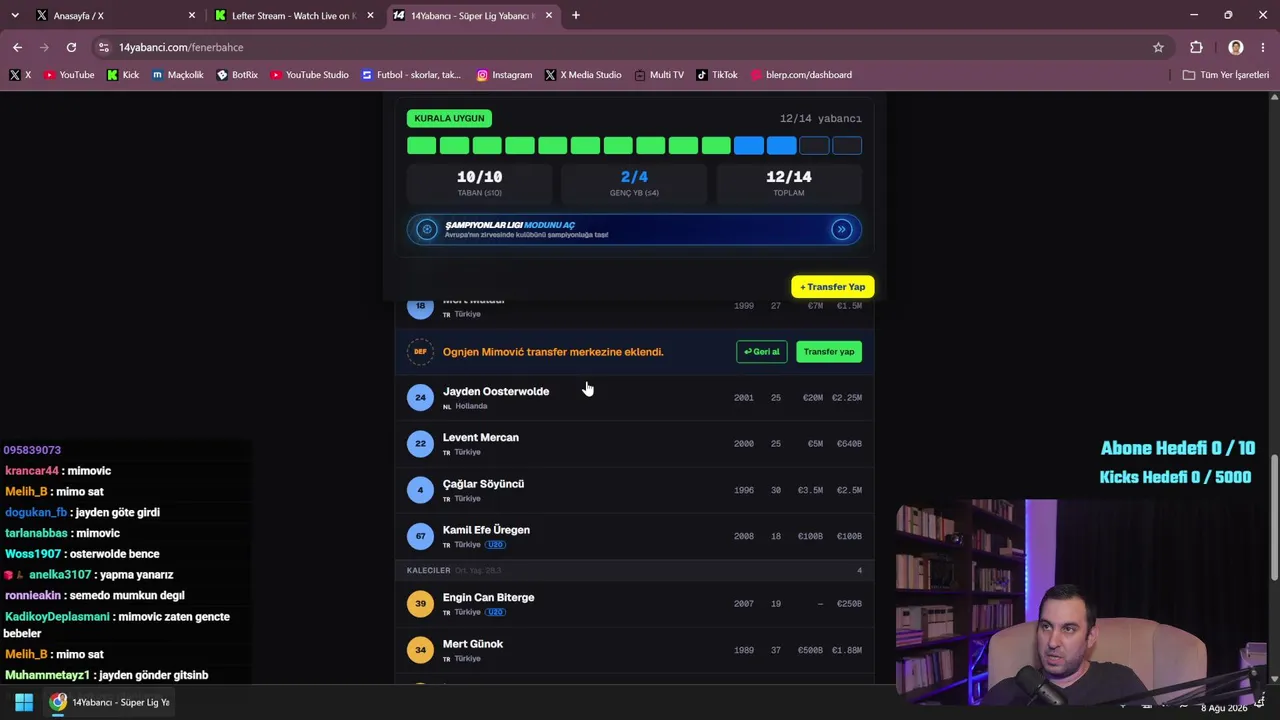
Task: Open the YouTube Studio bookmark
Action: coord(309,75)
